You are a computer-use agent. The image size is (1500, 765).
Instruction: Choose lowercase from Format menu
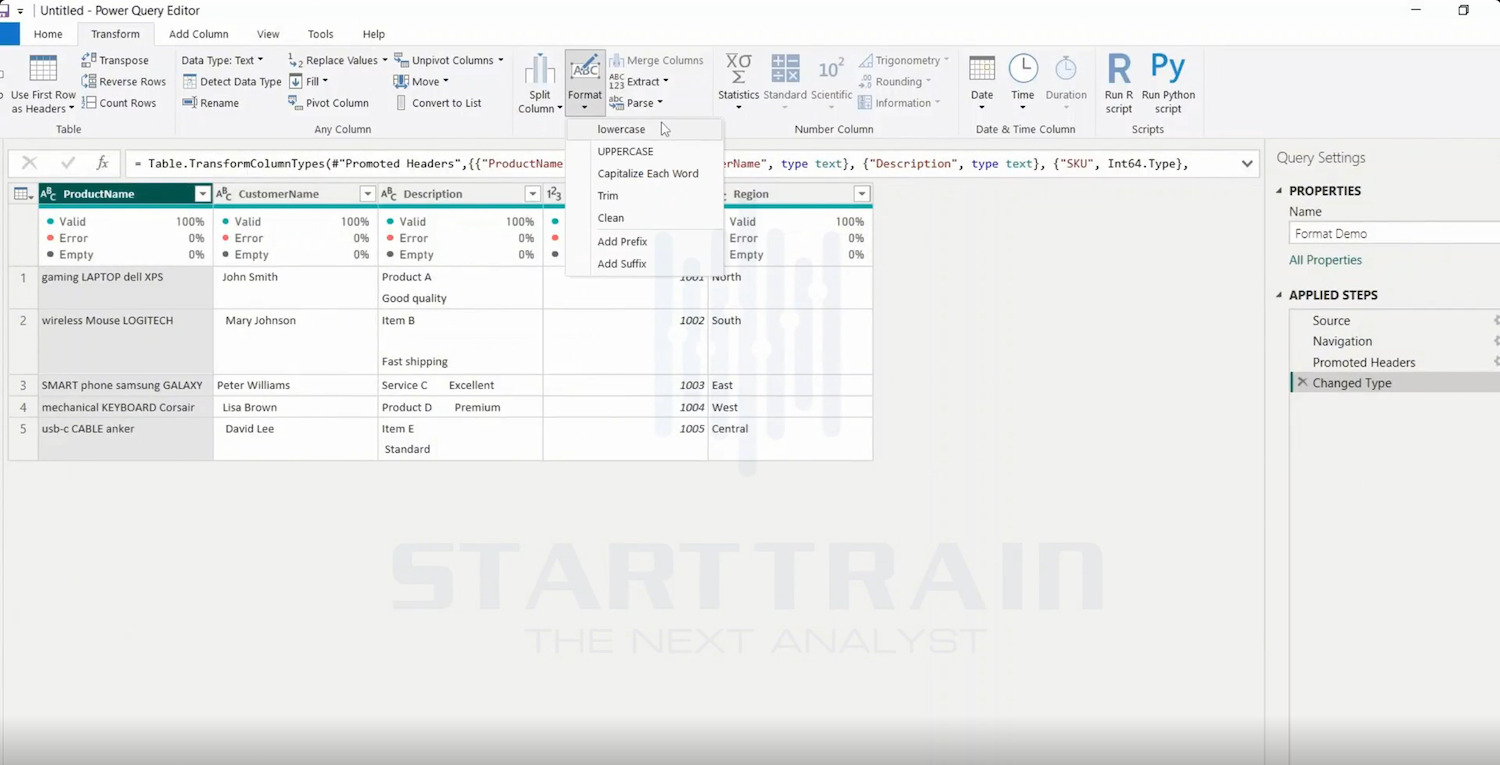click(643, 129)
